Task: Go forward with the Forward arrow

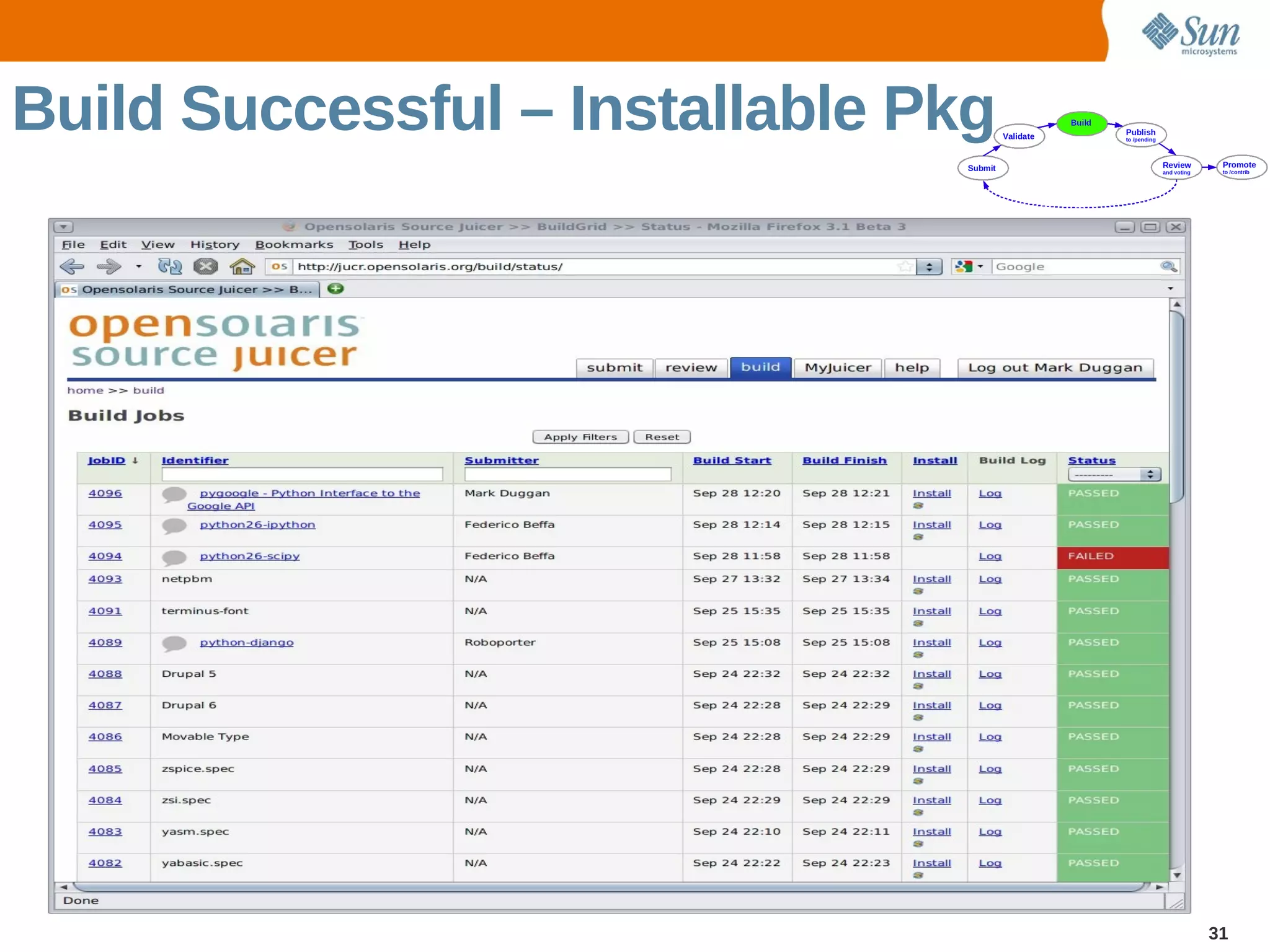Action: coord(109,267)
